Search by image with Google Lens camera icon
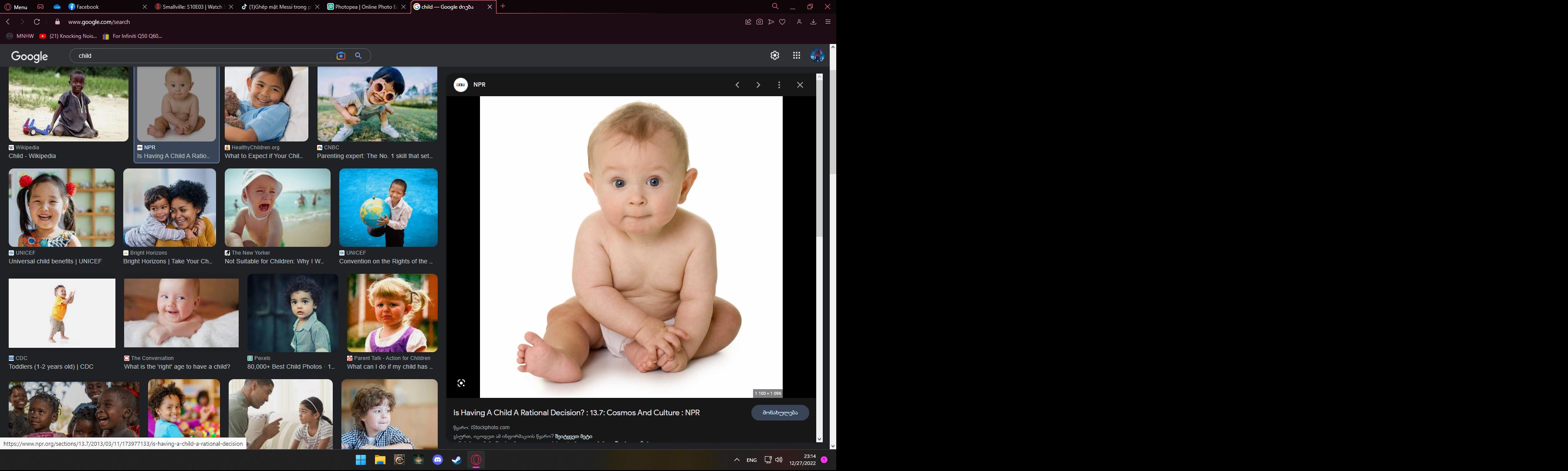This screenshot has width=1568, height=471. (x=341, y=56)
